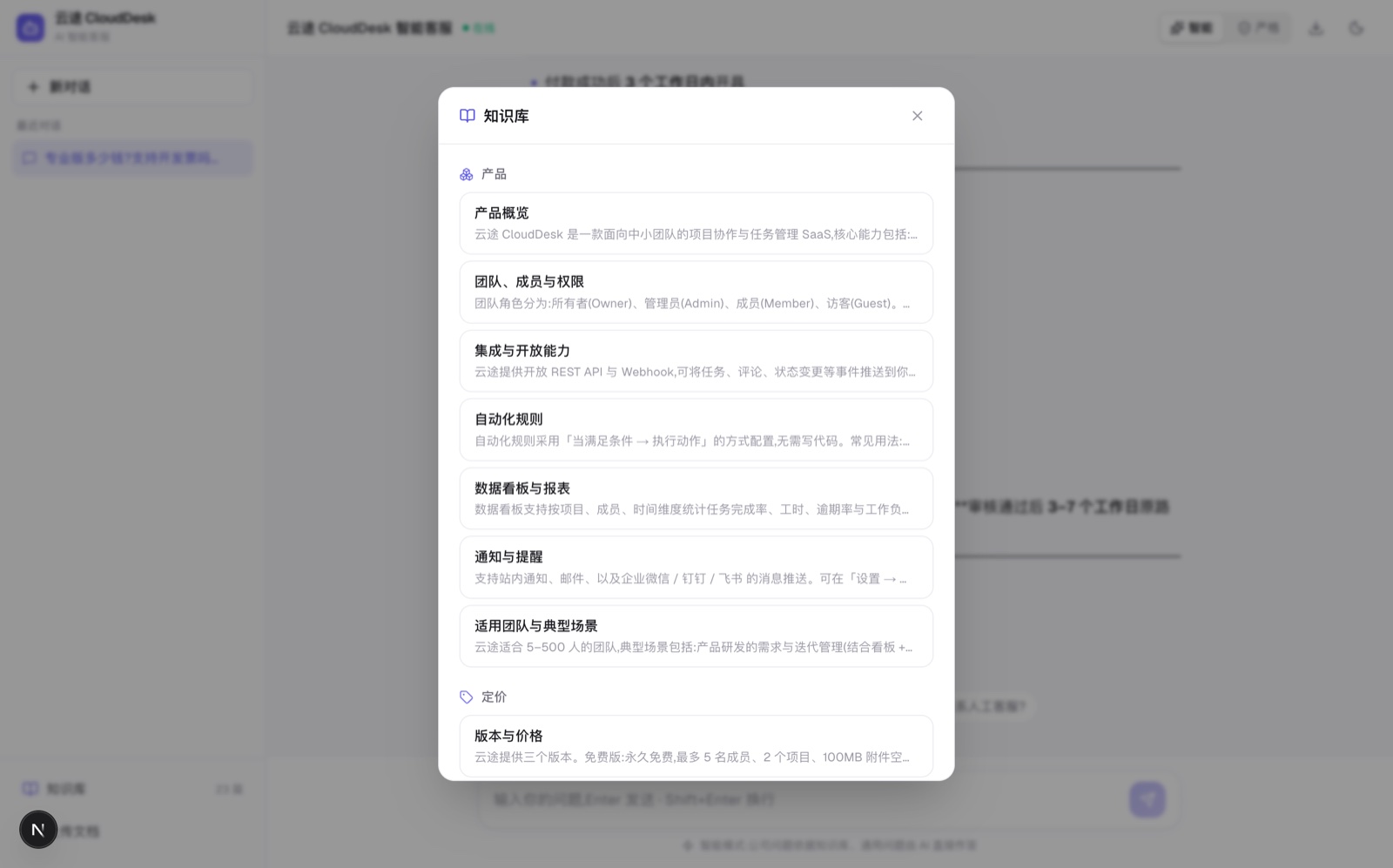
Task: Open 知识库 from the left sidebar bottom
Action: pyautogui.click(x=133, y=789)
